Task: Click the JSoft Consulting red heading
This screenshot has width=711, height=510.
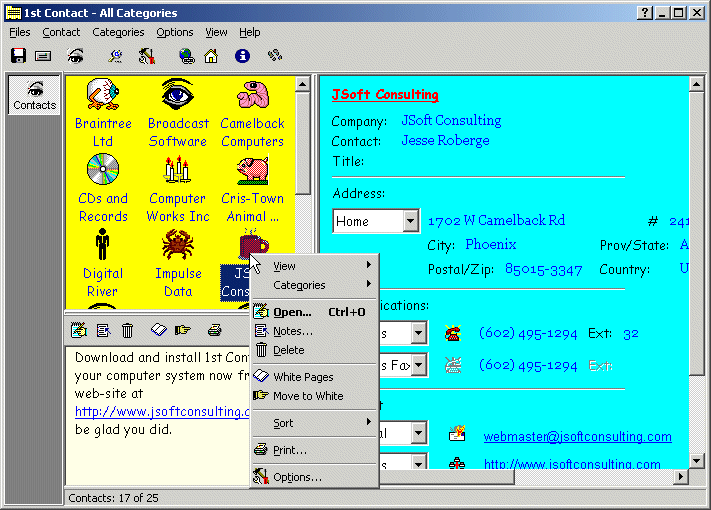Action: [385, 94]
